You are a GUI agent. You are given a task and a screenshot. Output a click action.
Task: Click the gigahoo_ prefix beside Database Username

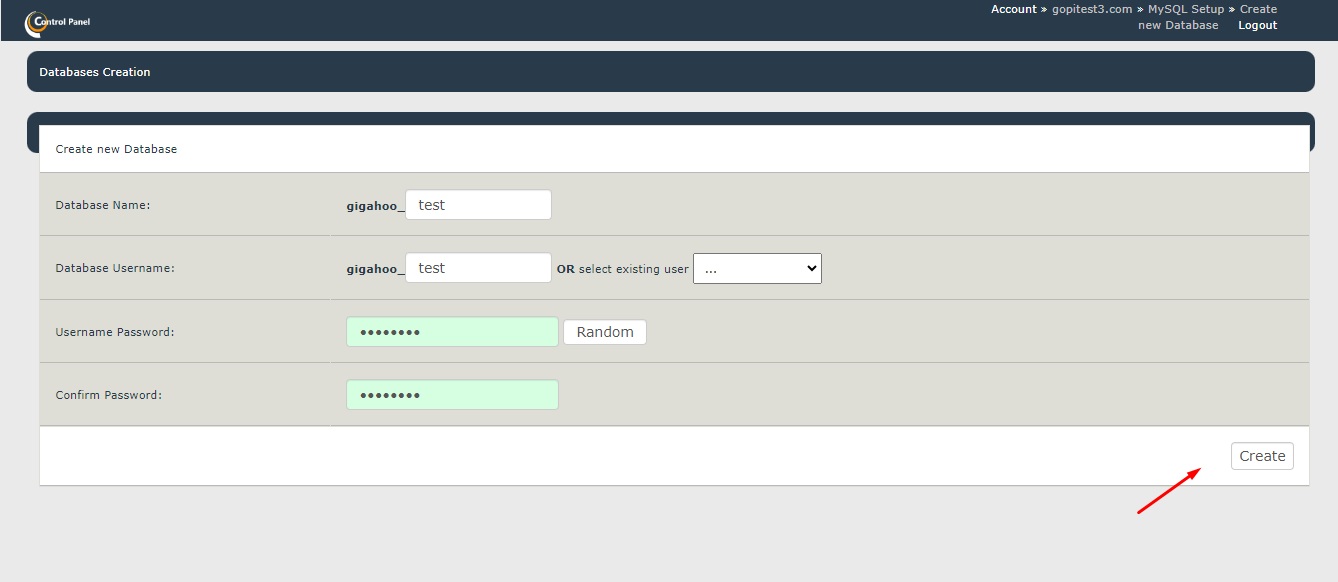376,269
